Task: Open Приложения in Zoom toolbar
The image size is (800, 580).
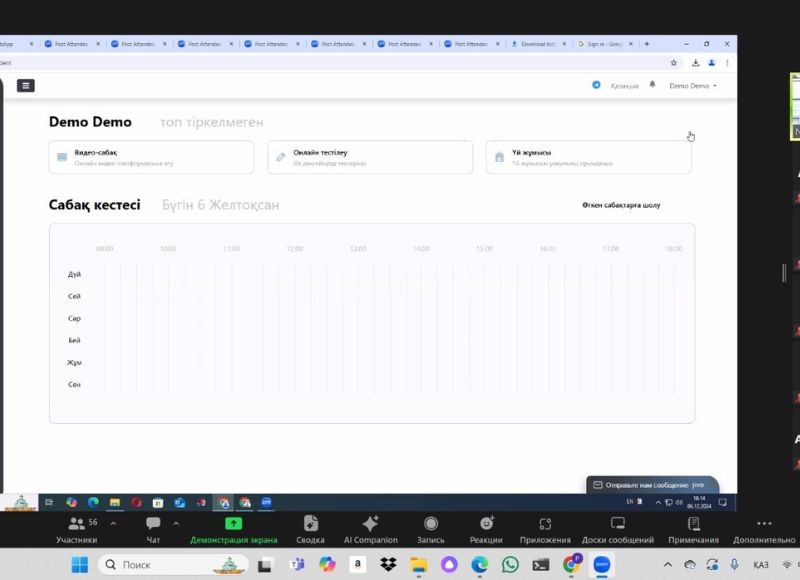Action: pos(545,529)
